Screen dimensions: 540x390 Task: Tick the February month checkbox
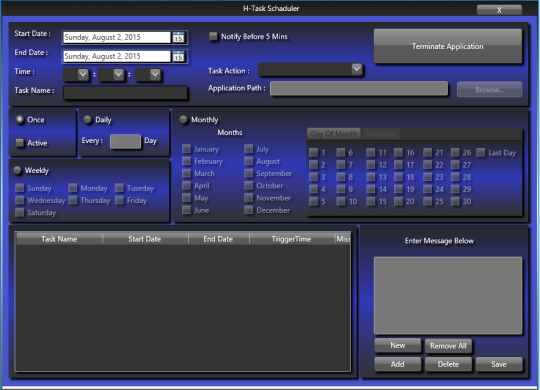(x=186, y=161)
